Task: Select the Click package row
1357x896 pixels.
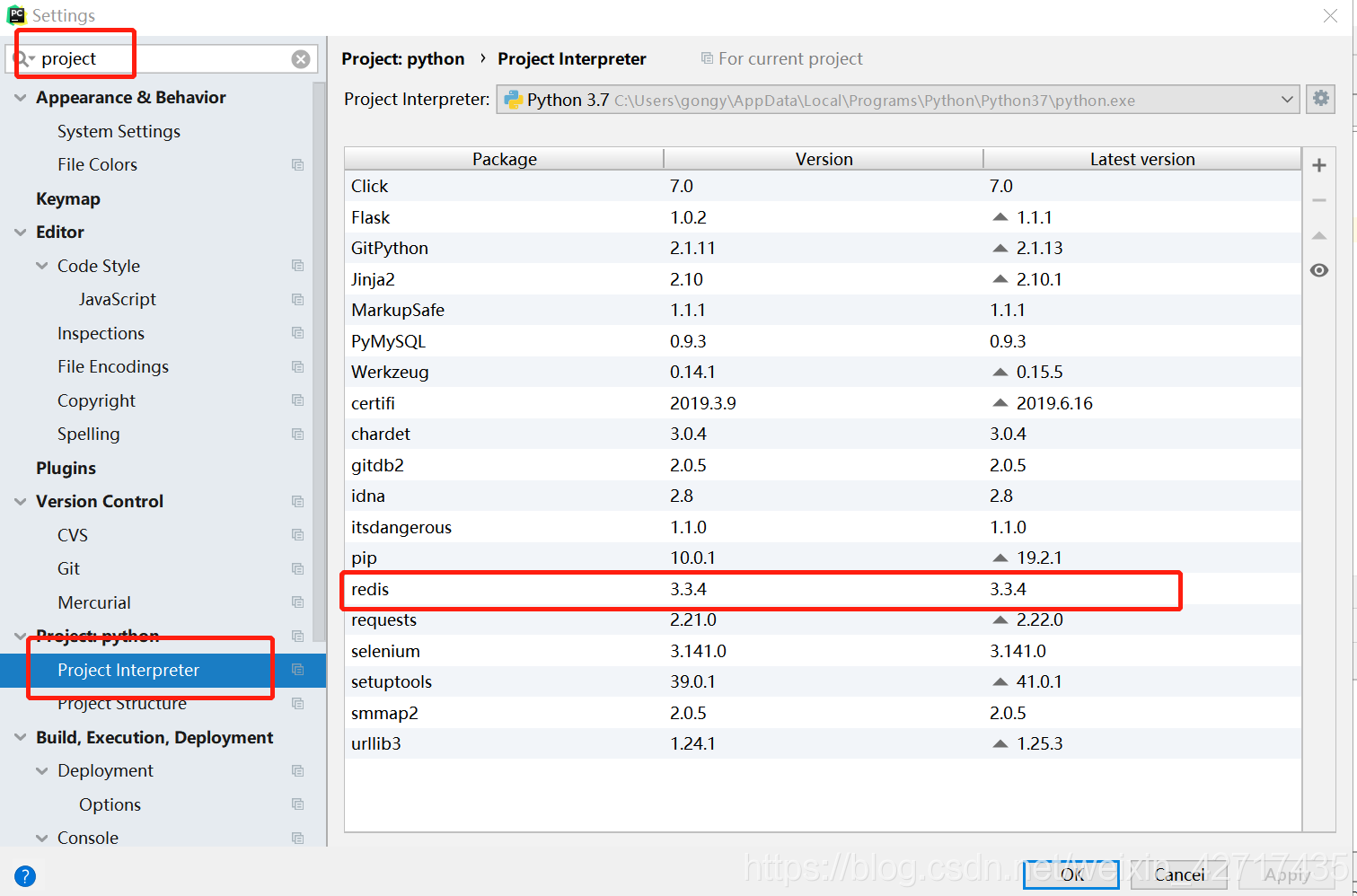Action: click(x=823, y=186)
